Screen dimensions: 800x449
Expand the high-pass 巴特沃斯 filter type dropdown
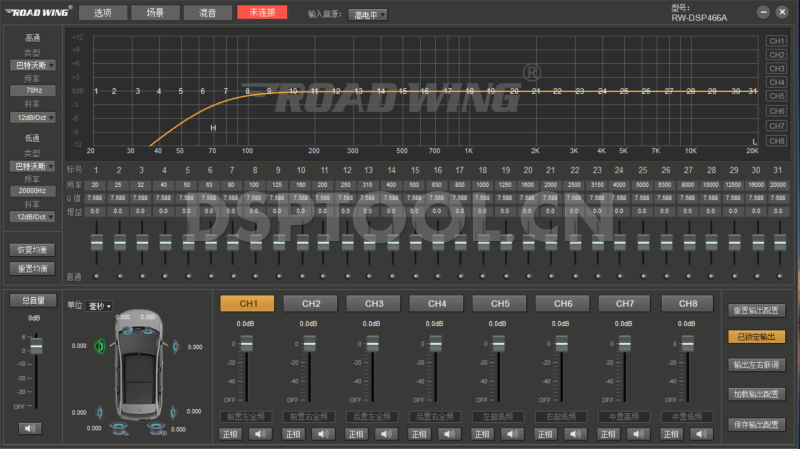pyautogui.click(x=33, y=65)
